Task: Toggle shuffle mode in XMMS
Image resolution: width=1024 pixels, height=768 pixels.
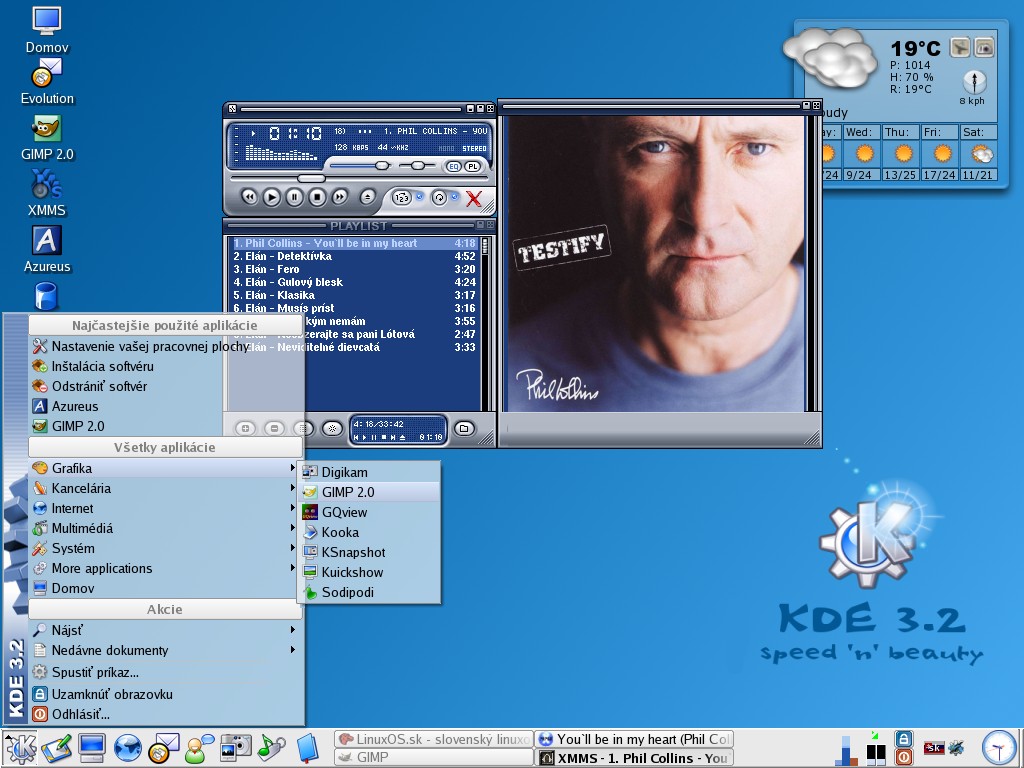Action: (x=402, y=197)
